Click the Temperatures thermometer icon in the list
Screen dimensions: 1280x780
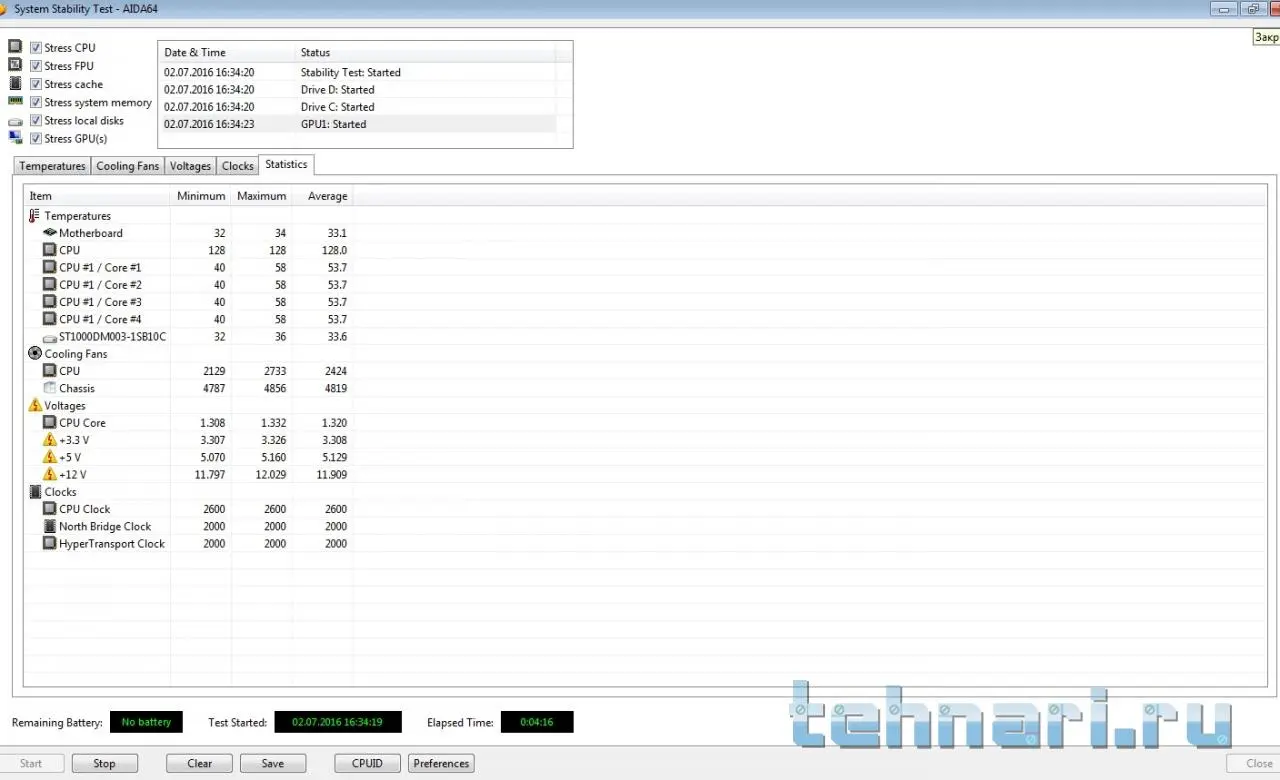35,216
